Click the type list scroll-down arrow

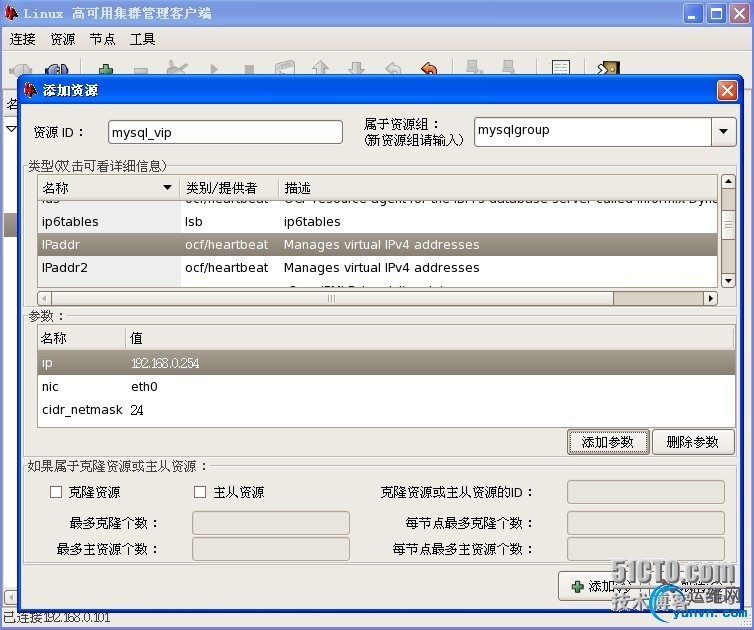pos(729,280)
